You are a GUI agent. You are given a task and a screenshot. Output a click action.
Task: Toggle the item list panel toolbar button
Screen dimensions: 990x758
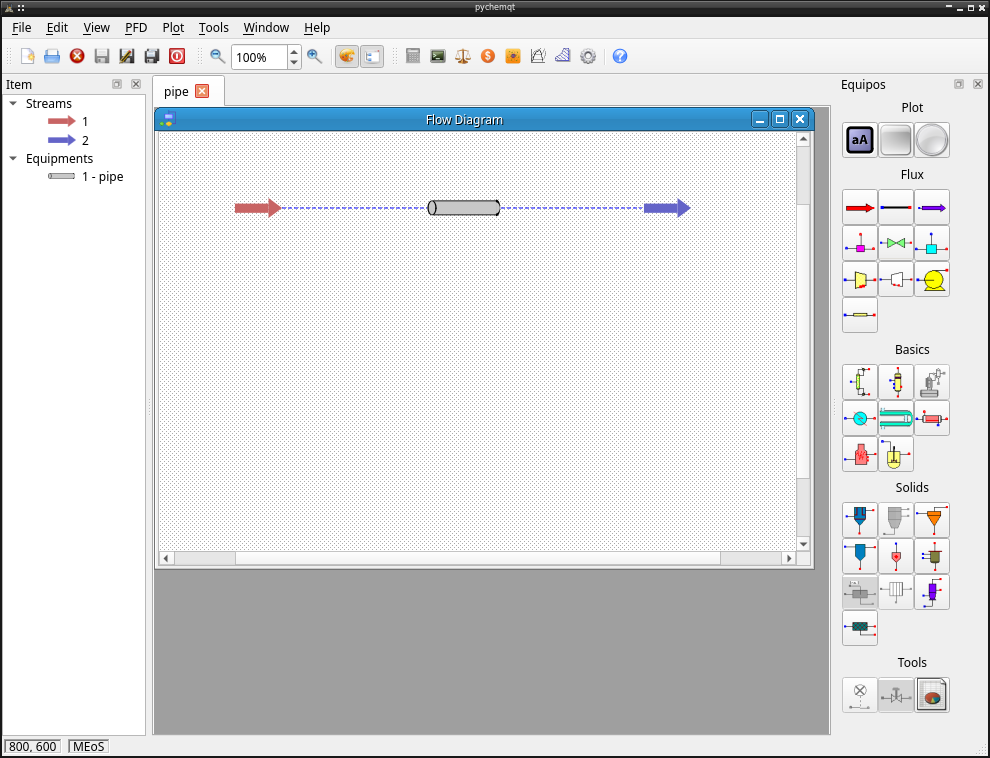372,56
